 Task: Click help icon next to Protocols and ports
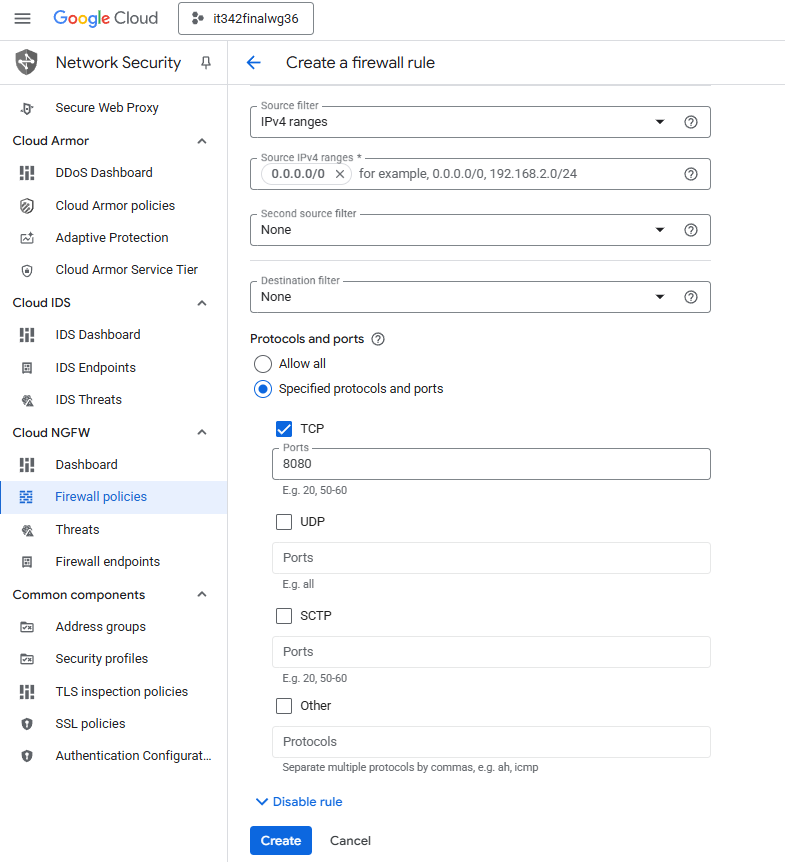(x=378, y=339)
